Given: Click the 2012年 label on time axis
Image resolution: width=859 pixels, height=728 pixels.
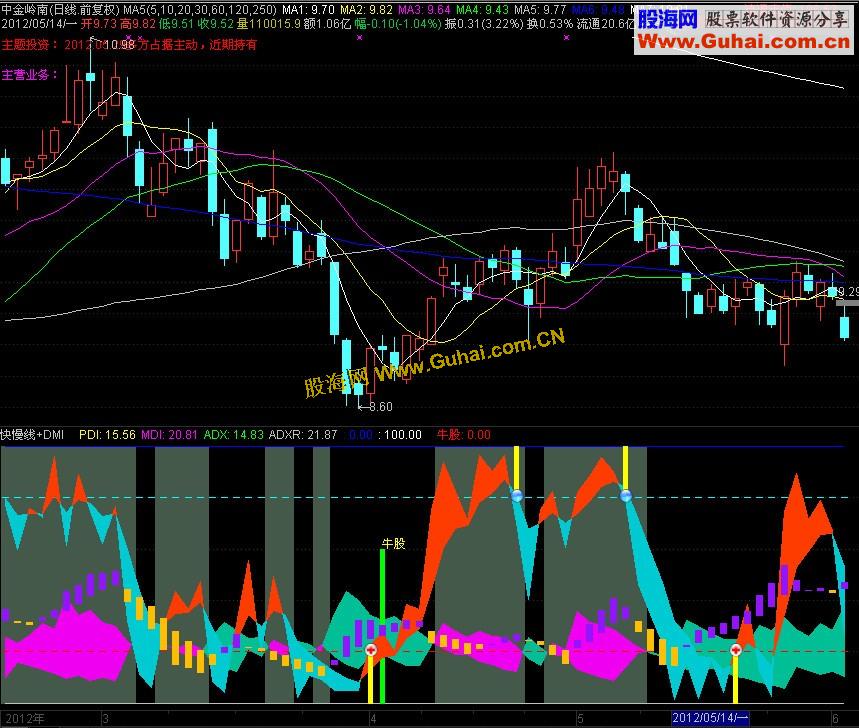Looking at the screenshot, I should click(x=25, y=719).
